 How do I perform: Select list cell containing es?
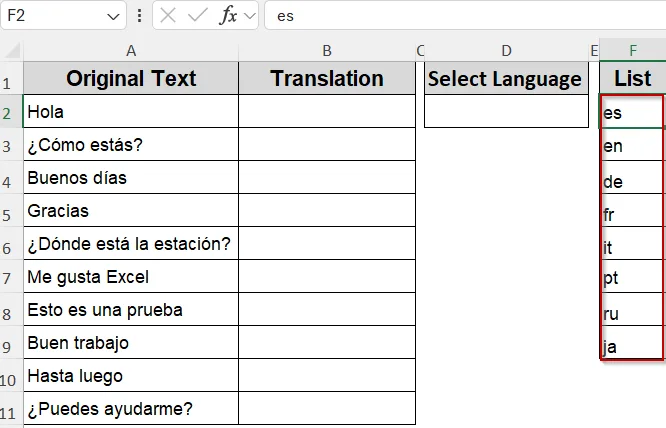[633, 111]
